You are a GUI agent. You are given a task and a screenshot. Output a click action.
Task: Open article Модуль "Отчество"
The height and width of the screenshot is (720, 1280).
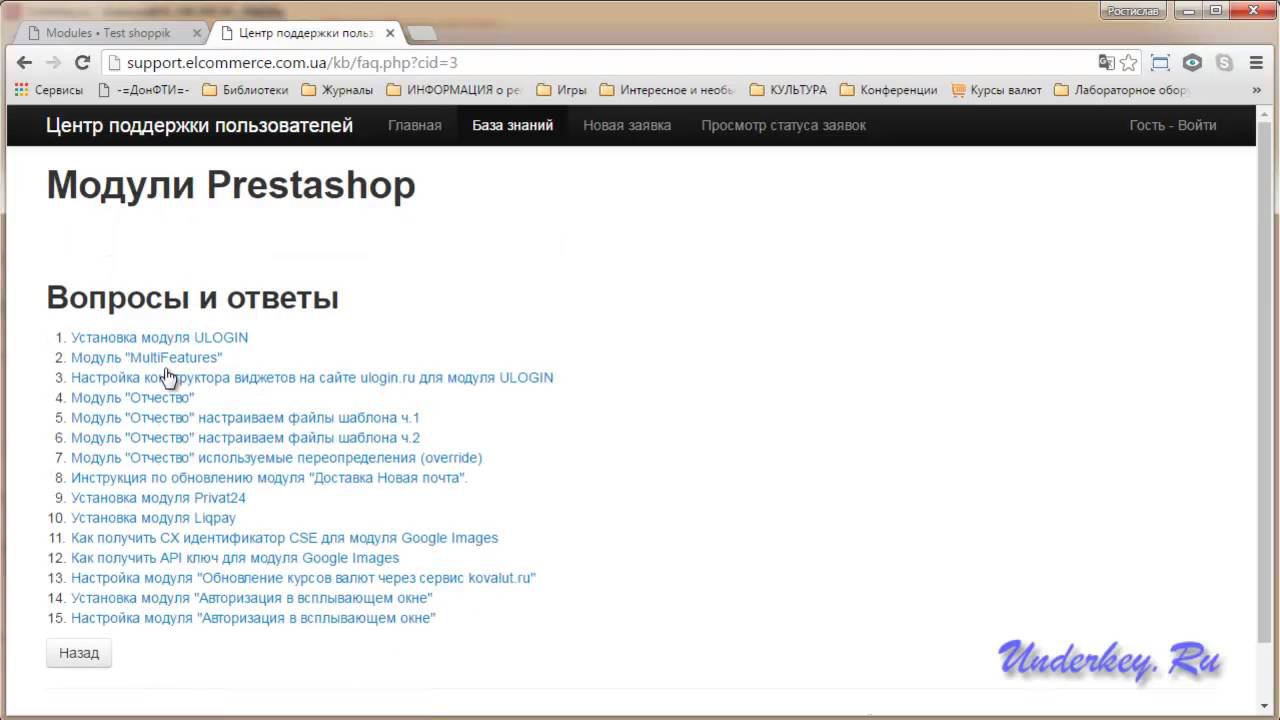[133, 398]
